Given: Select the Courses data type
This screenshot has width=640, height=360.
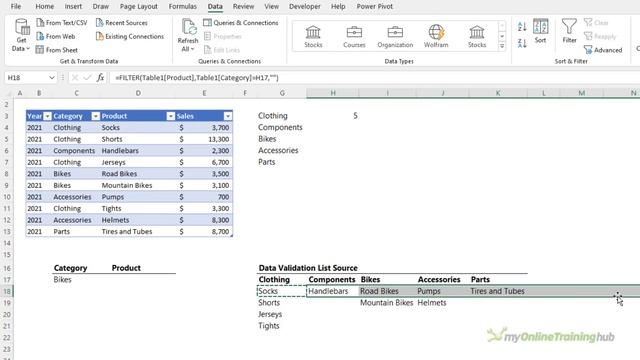Looking at the screenshot, I should (x=354, y=36).
